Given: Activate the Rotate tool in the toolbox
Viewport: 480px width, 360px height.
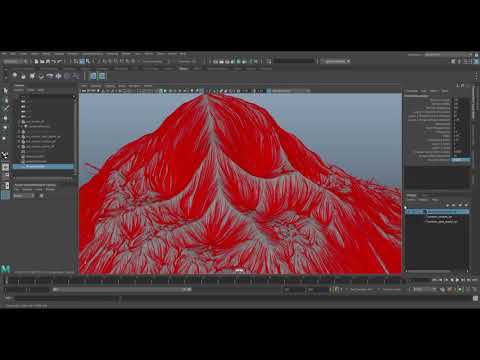Looking at the screenshot, I should point(5,128).
